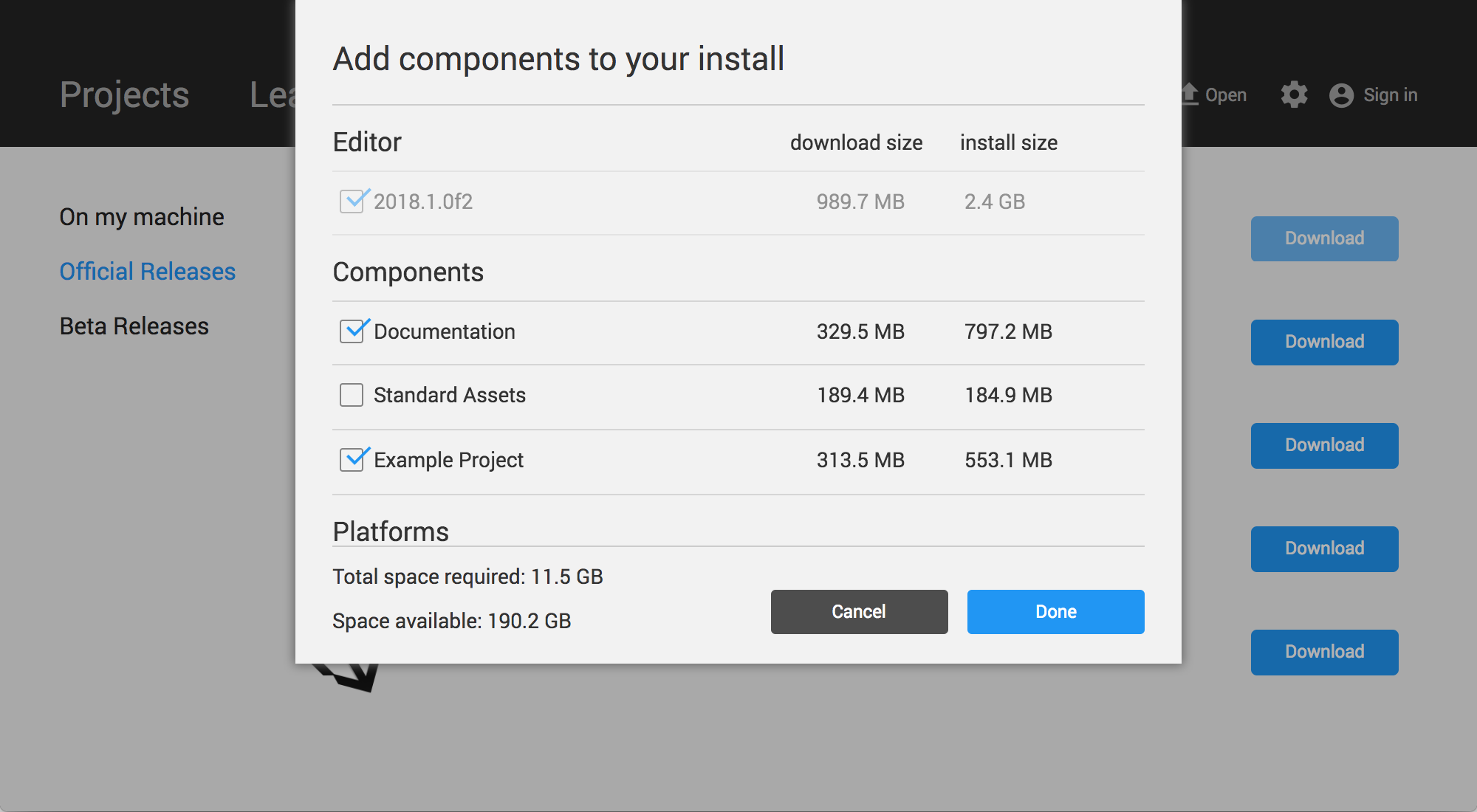Screen dimensions: 1477x812
Task: Click the space available info text
Action: [451, 619]
